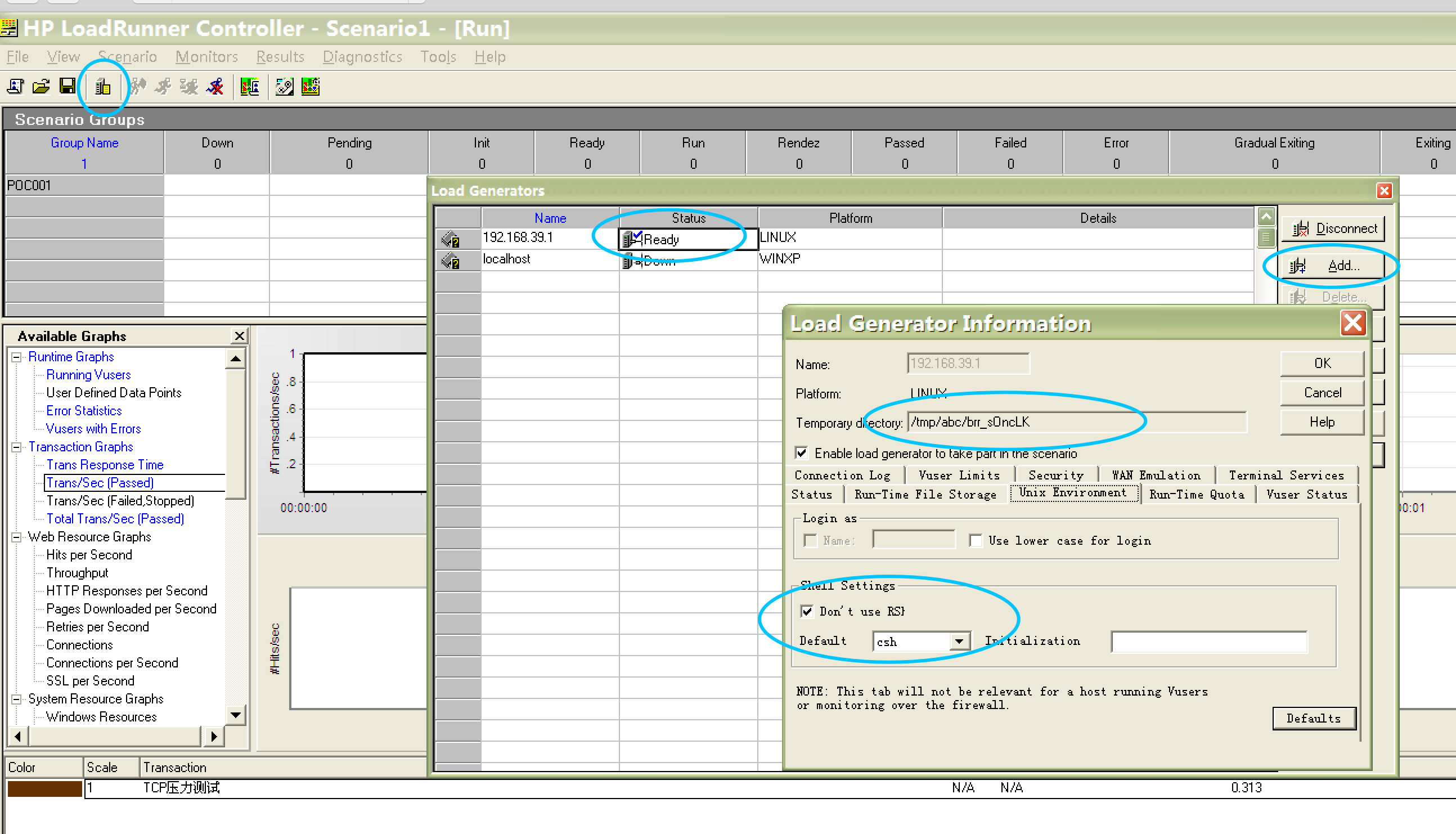The image size is (1456, 834).
Task: Click the row icon for localhost generator
Action: pos(451,261)
